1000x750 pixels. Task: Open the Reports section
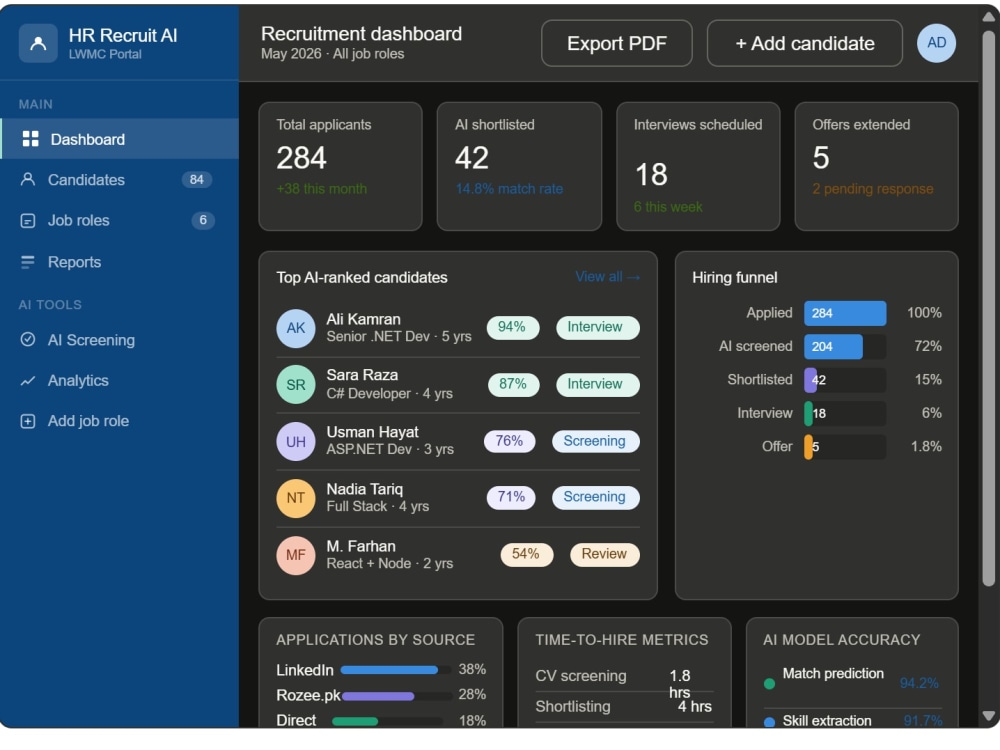119,262
